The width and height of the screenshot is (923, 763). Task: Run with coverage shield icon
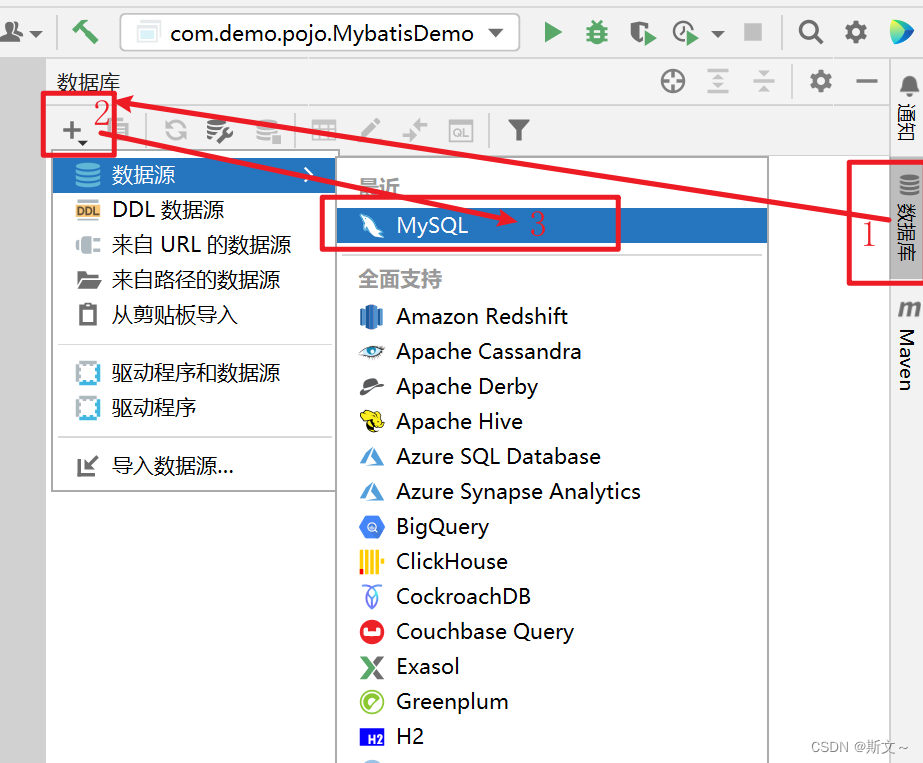click(642, 33)
